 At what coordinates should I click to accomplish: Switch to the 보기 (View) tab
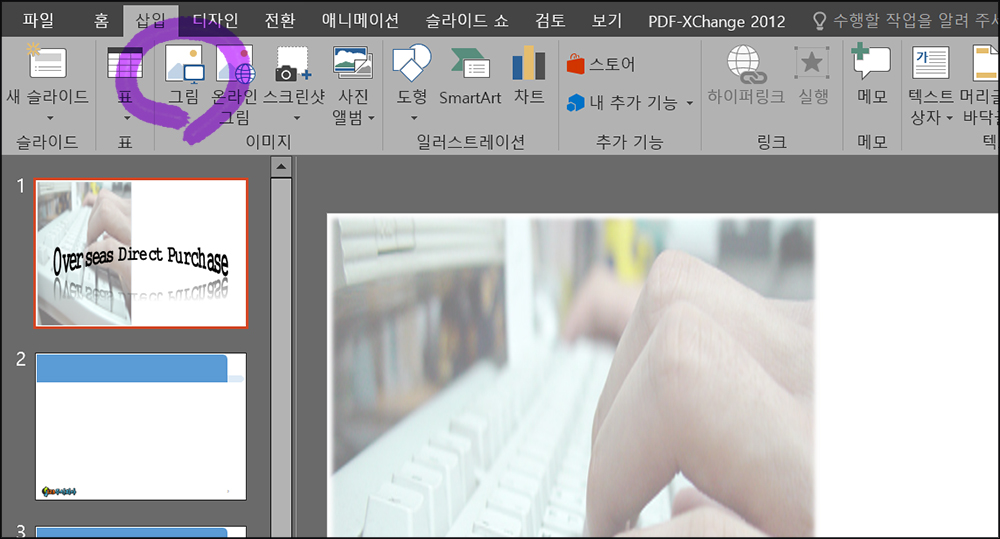(x=607, y=20)
